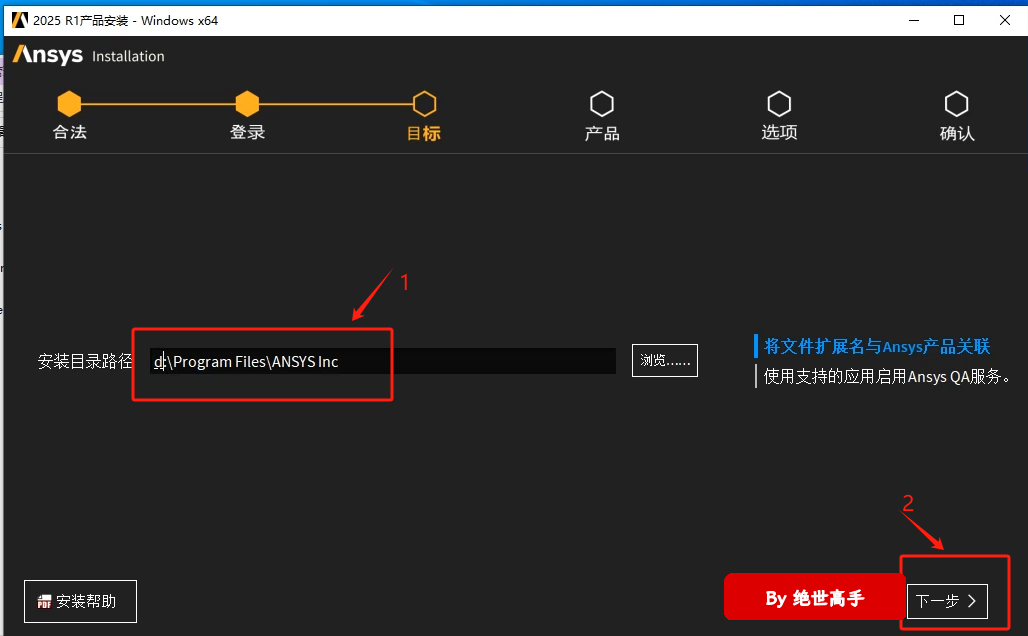Viewport: 1028px width, 636px height.
Task: Select the 选项 step hexagon
Action: coord(779,103)
